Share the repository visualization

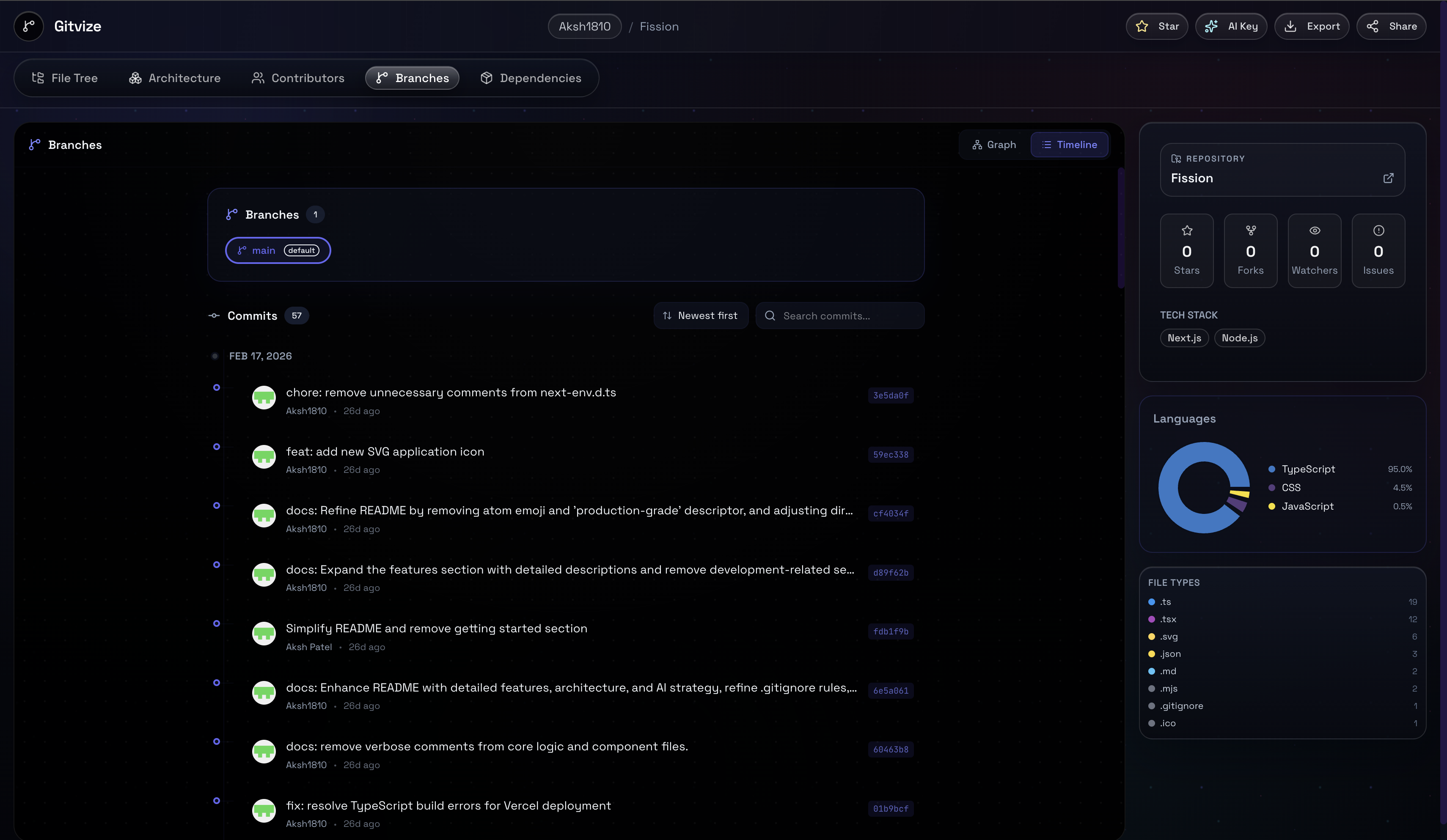(1391, 26)
